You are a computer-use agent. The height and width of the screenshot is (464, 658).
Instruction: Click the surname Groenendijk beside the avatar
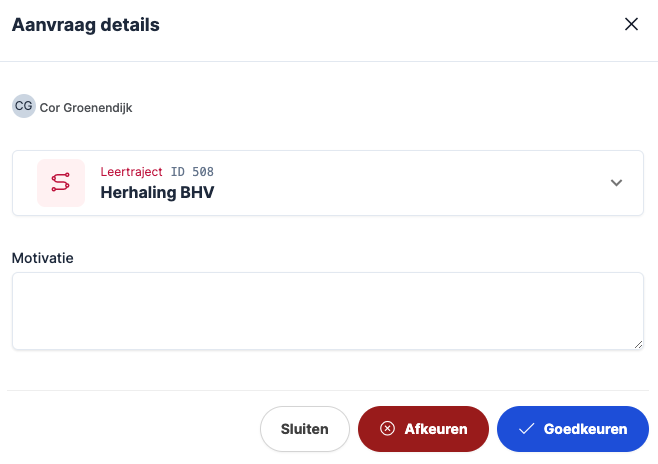click(x=98, y=108)
